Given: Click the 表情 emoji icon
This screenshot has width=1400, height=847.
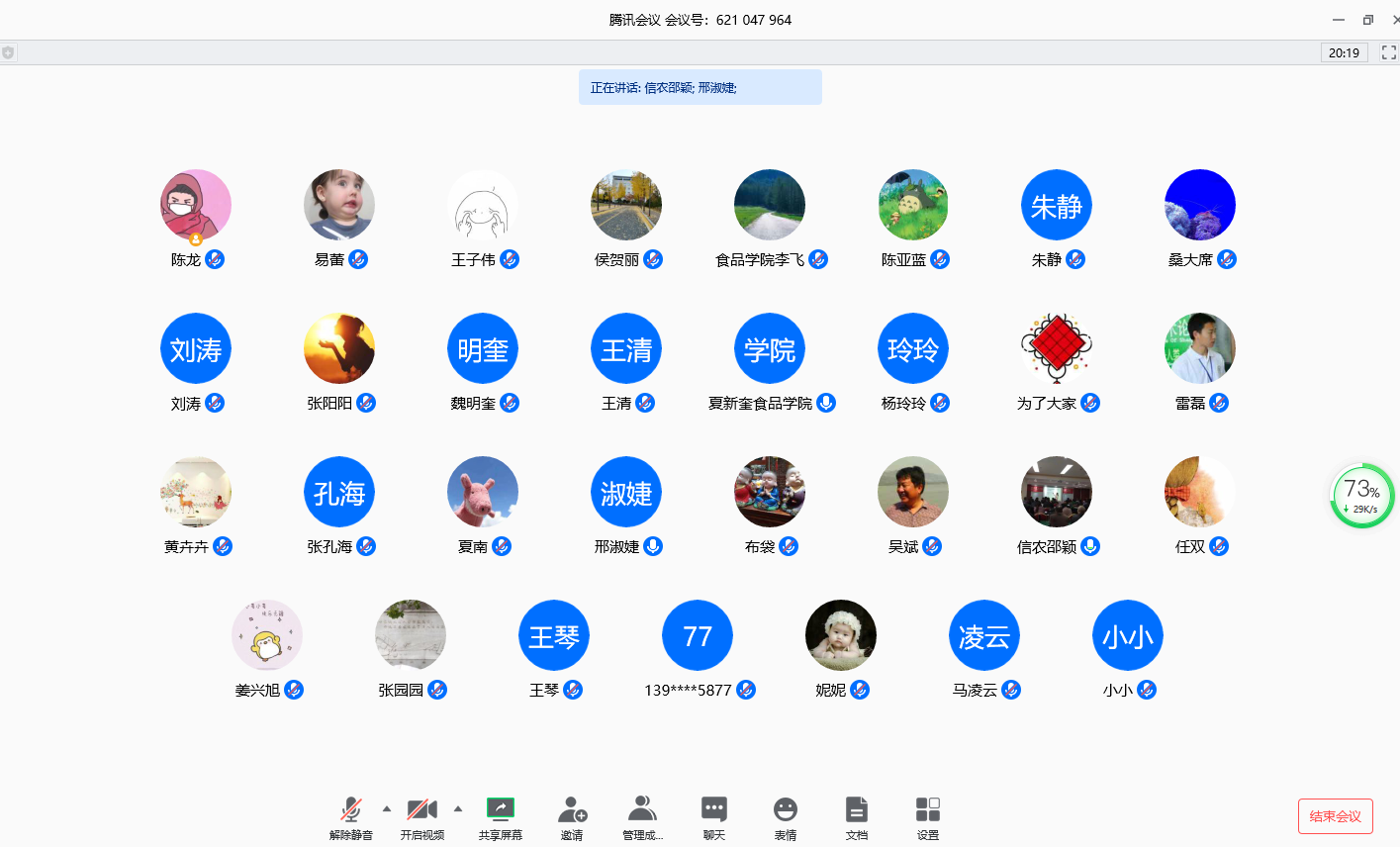Looking at the screenshot, I should coord(785,810).
